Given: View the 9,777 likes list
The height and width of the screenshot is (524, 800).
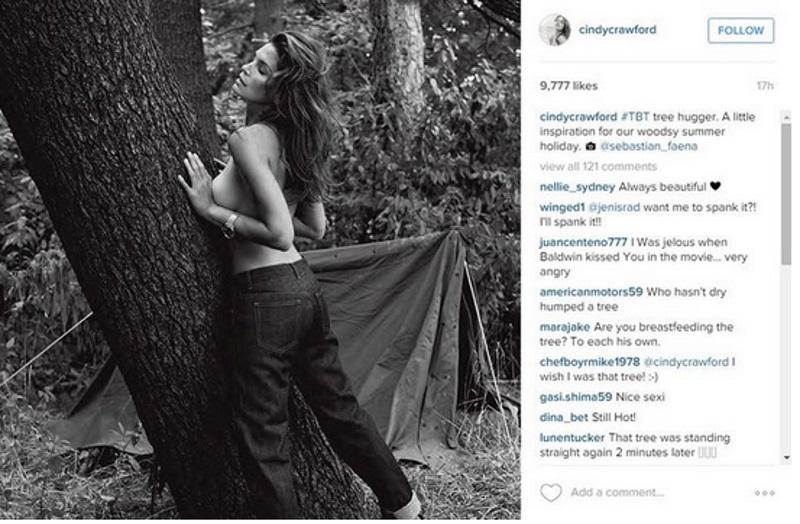Looking at the screenshot, I should pyautogui.click(x=568, y=86).
